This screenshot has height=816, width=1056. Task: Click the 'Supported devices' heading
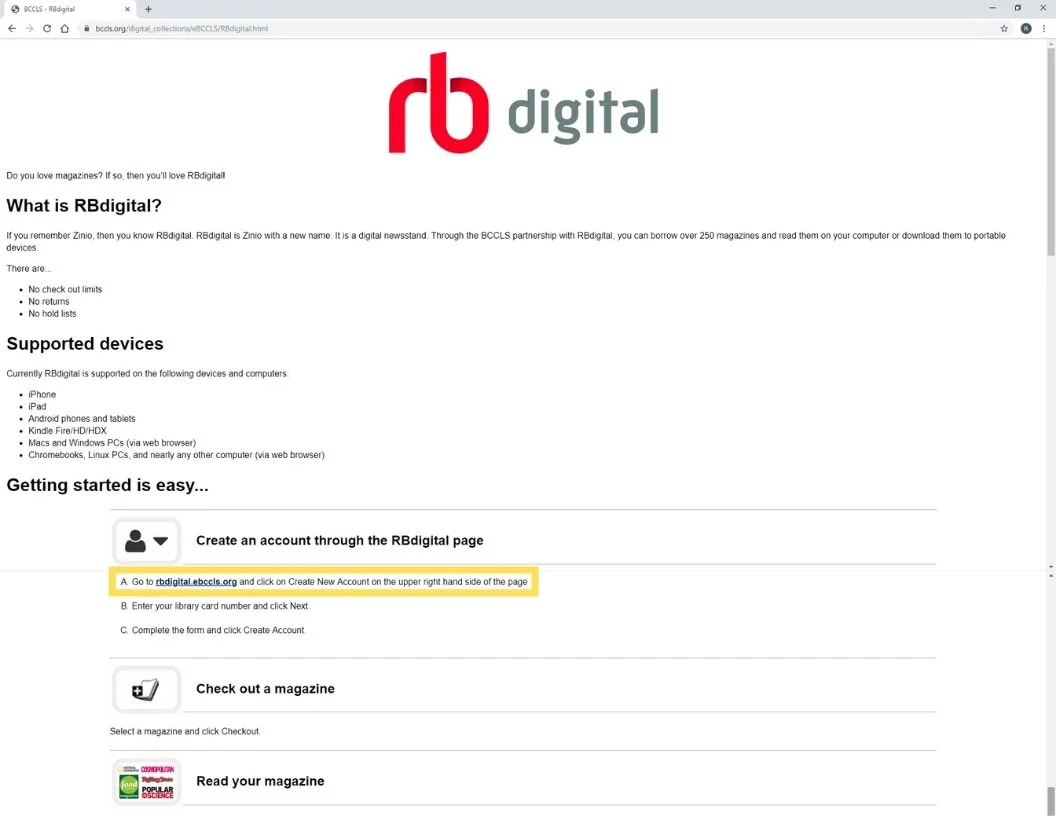coord(85,343)
